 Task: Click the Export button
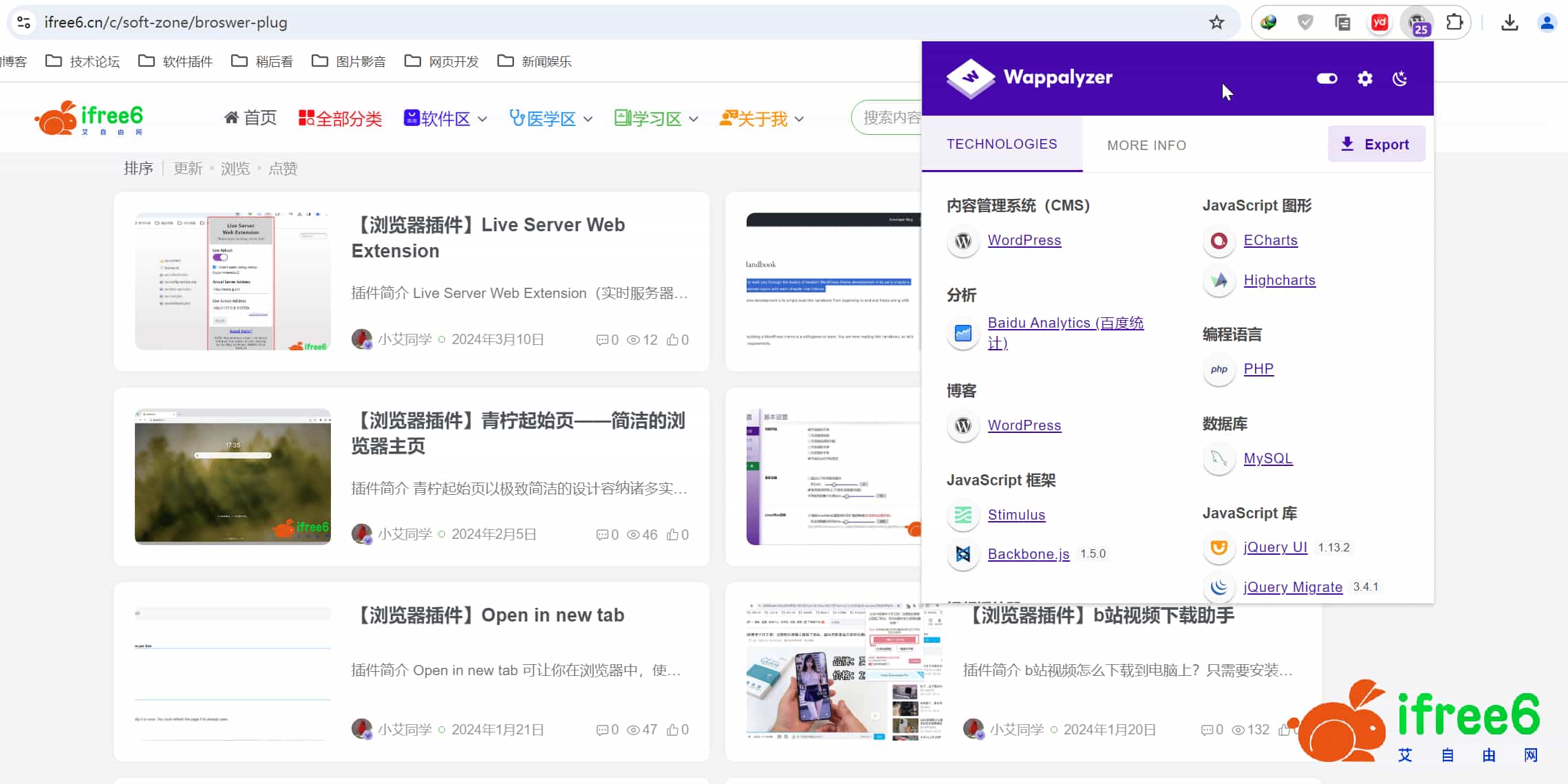(1376, 143)
